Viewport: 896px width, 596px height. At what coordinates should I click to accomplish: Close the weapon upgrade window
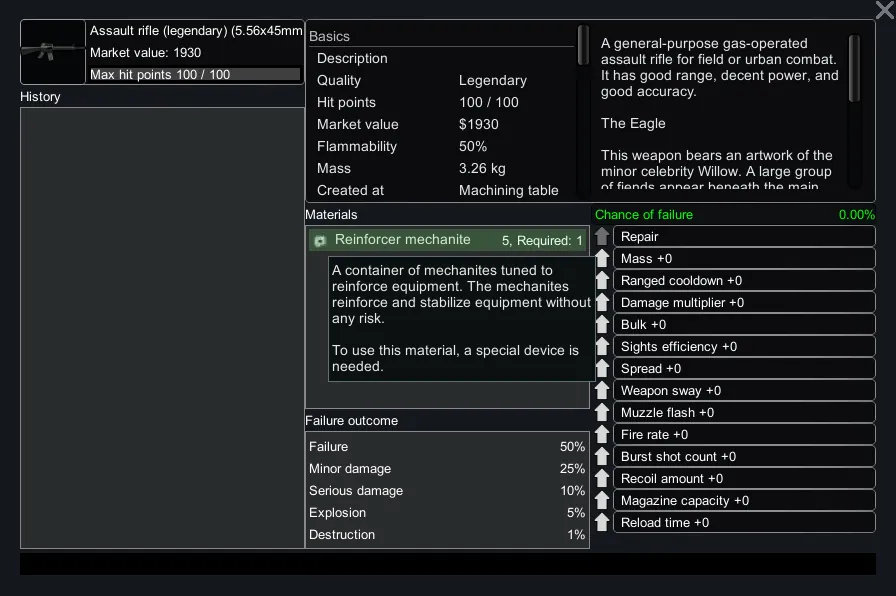point(883,10)
